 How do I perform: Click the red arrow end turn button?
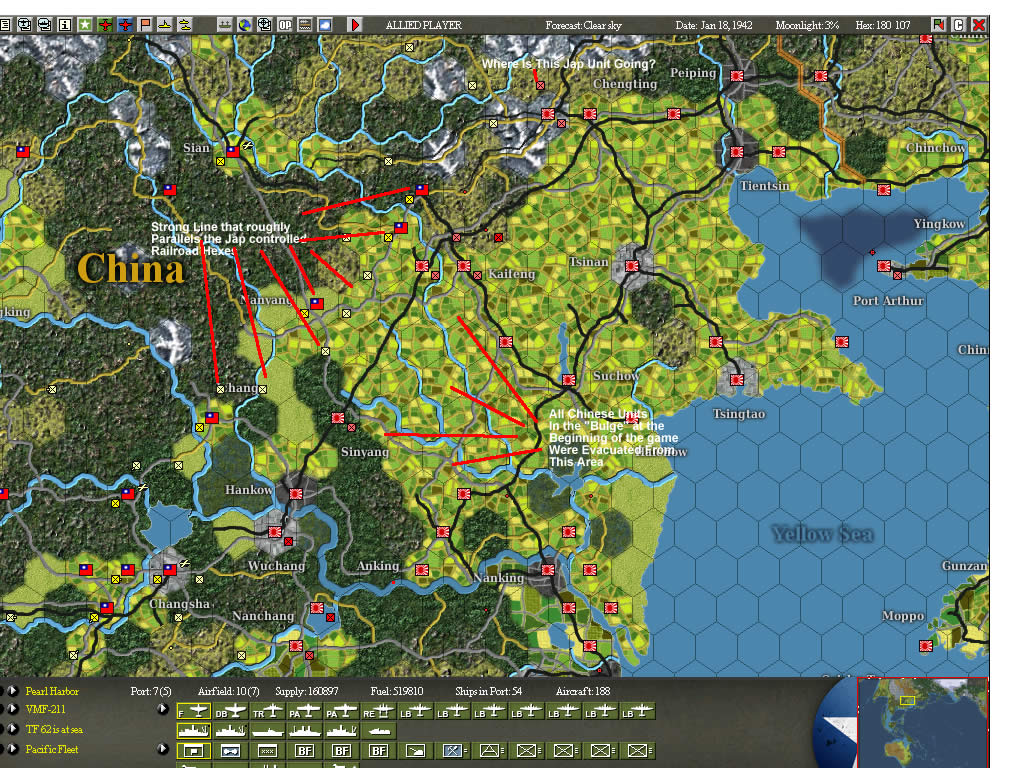(355, 25)
